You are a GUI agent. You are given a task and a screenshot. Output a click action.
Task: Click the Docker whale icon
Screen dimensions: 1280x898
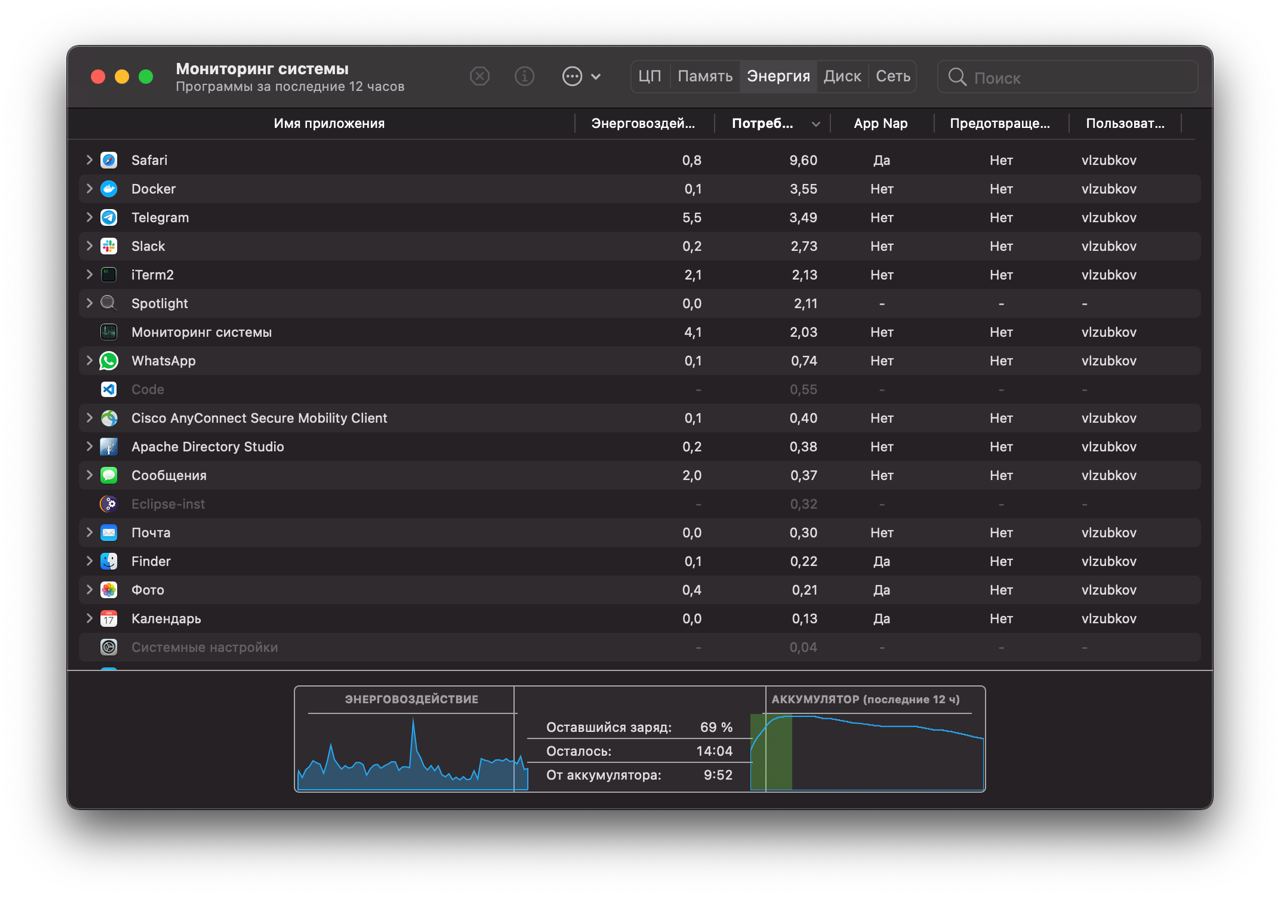[x=109, y=189]
